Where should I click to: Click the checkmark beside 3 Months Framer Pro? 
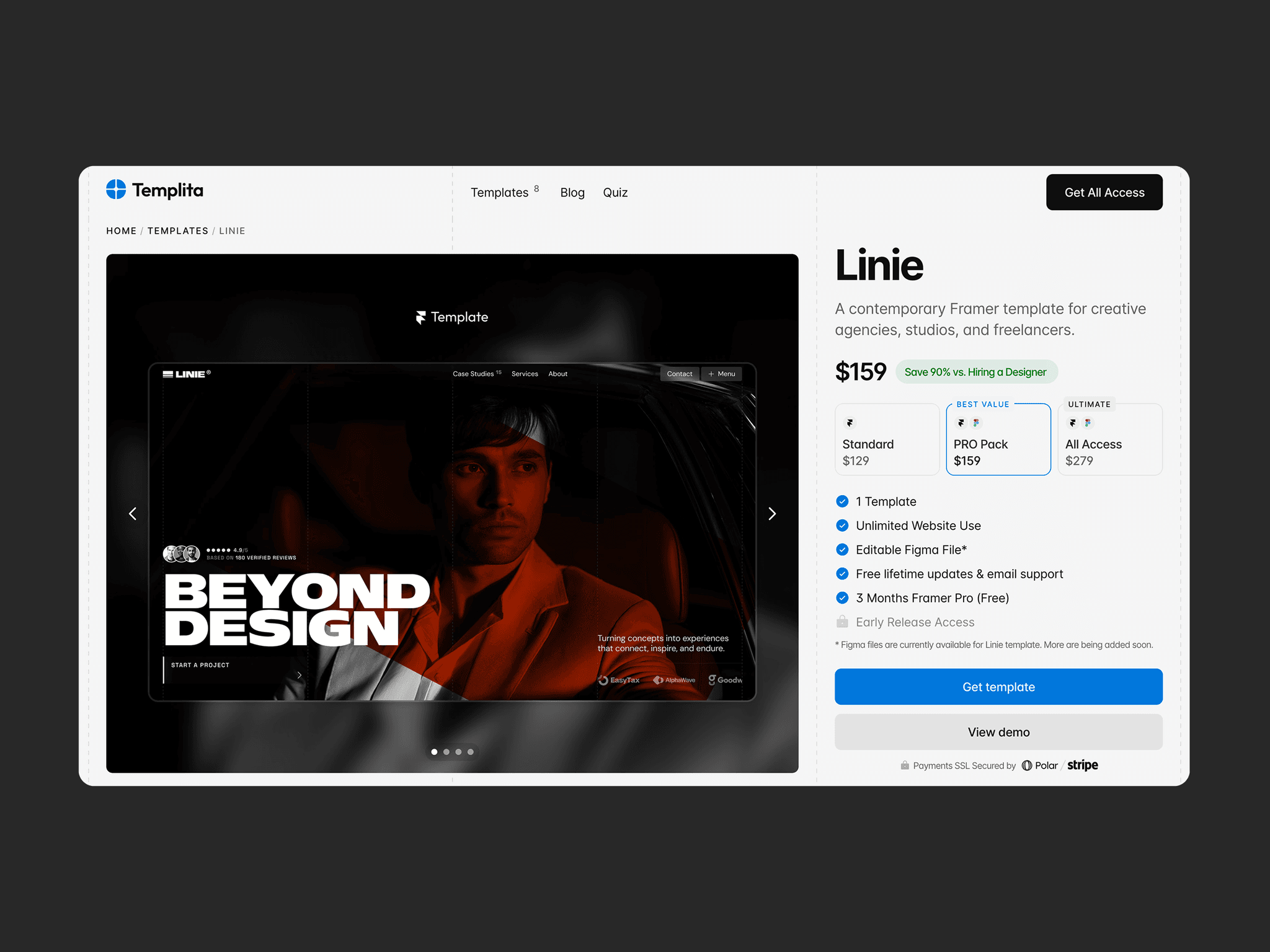click(842, 598)
